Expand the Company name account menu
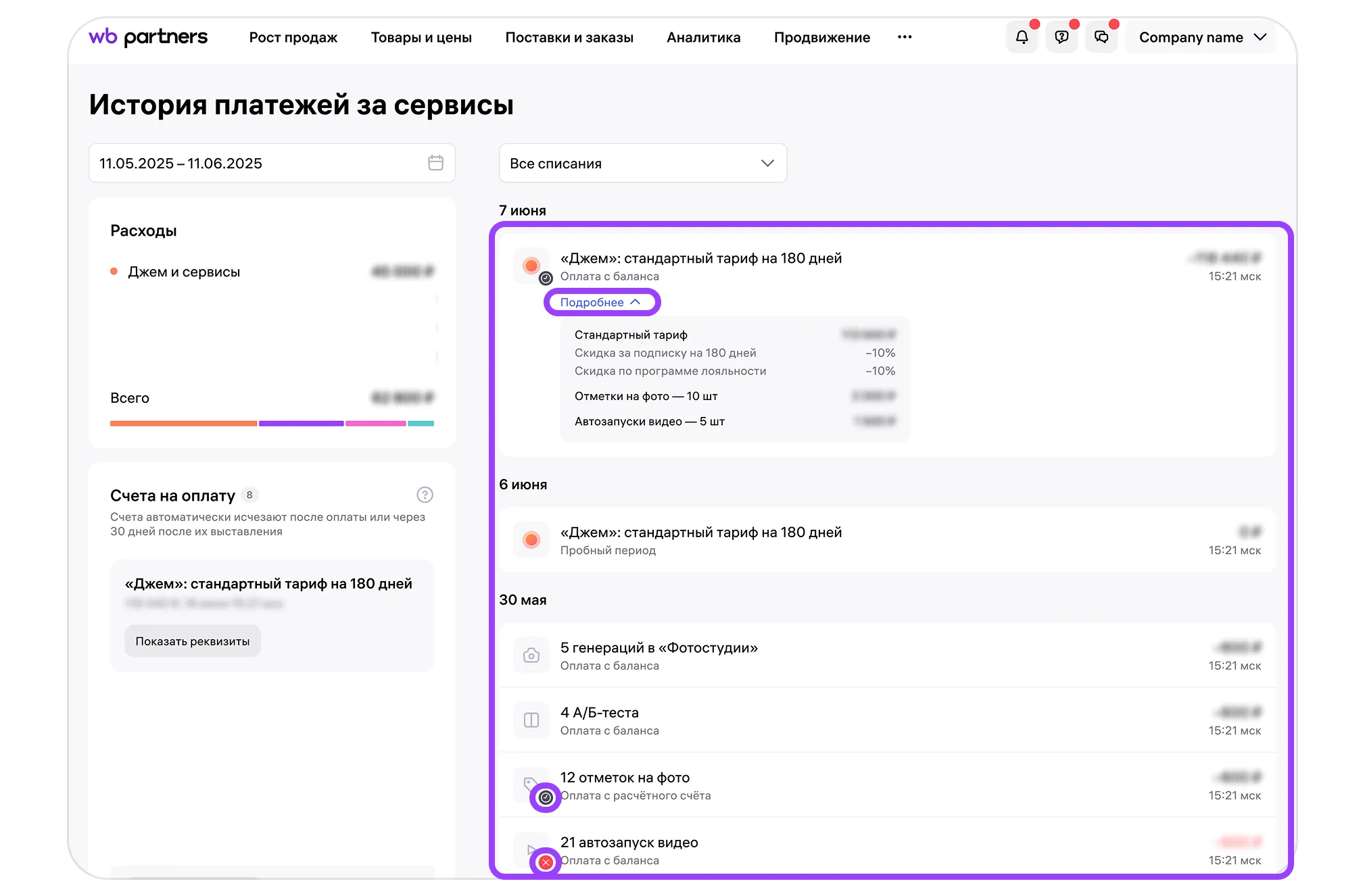The width and height of the screenshot is (1363, 896). 1201,37
